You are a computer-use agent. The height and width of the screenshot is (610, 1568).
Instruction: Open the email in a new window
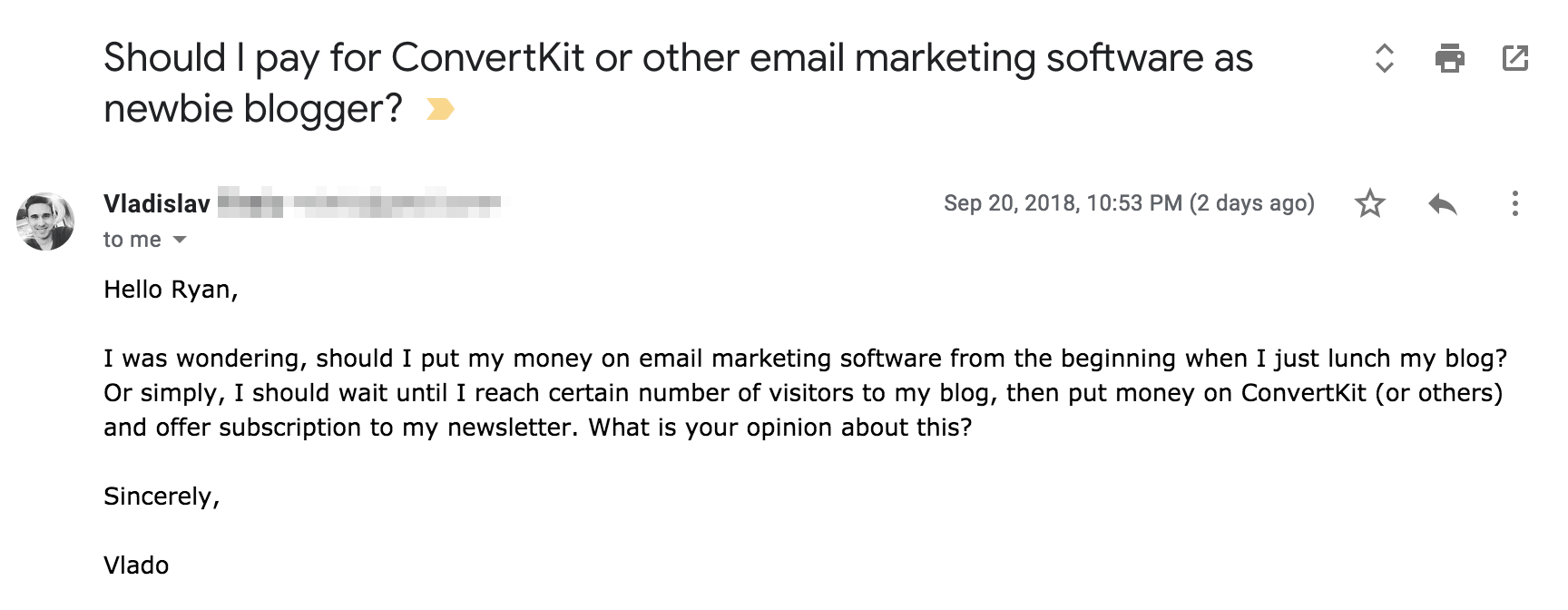point(1514,59)
